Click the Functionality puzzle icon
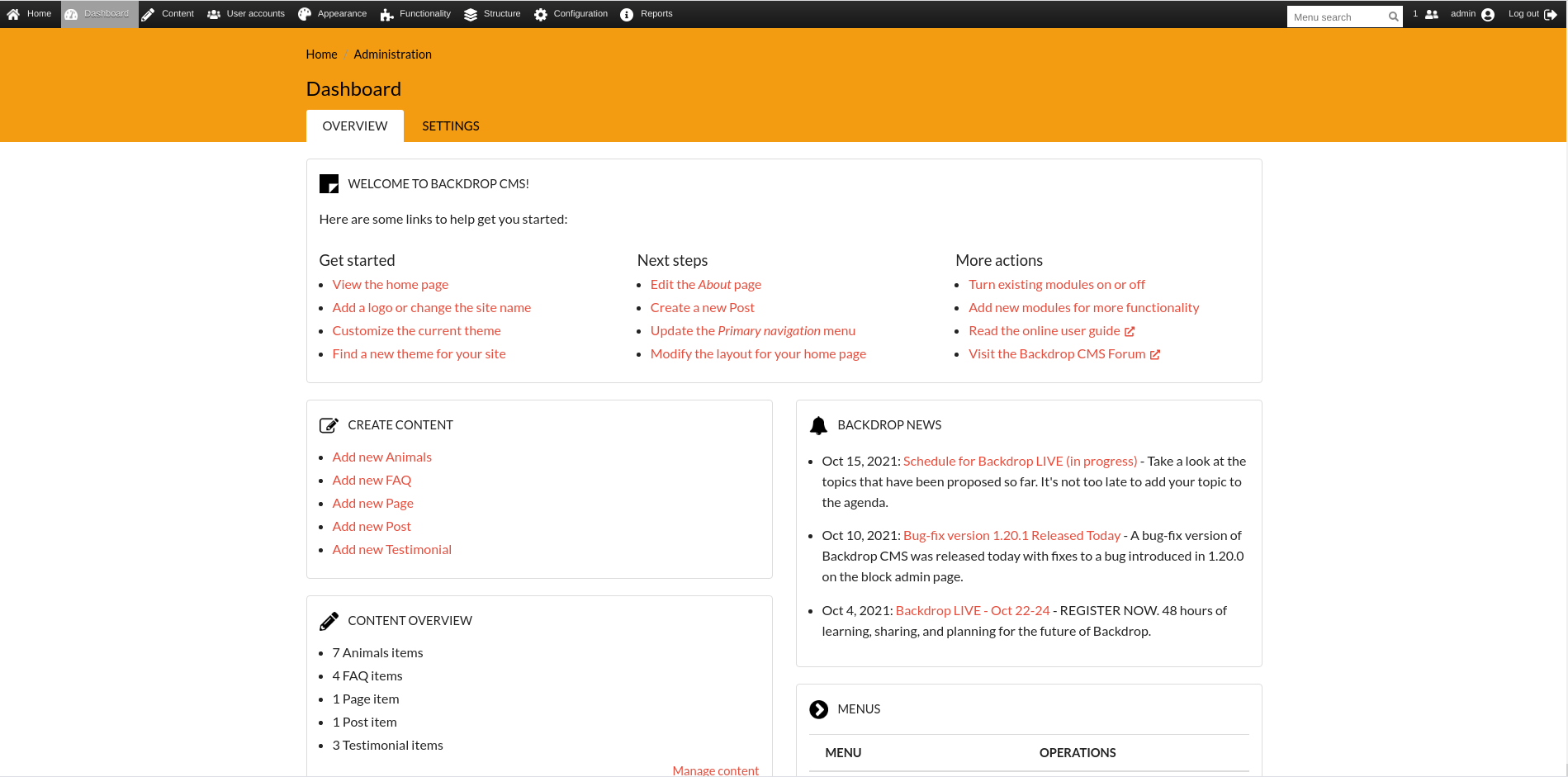 (386, 14)
